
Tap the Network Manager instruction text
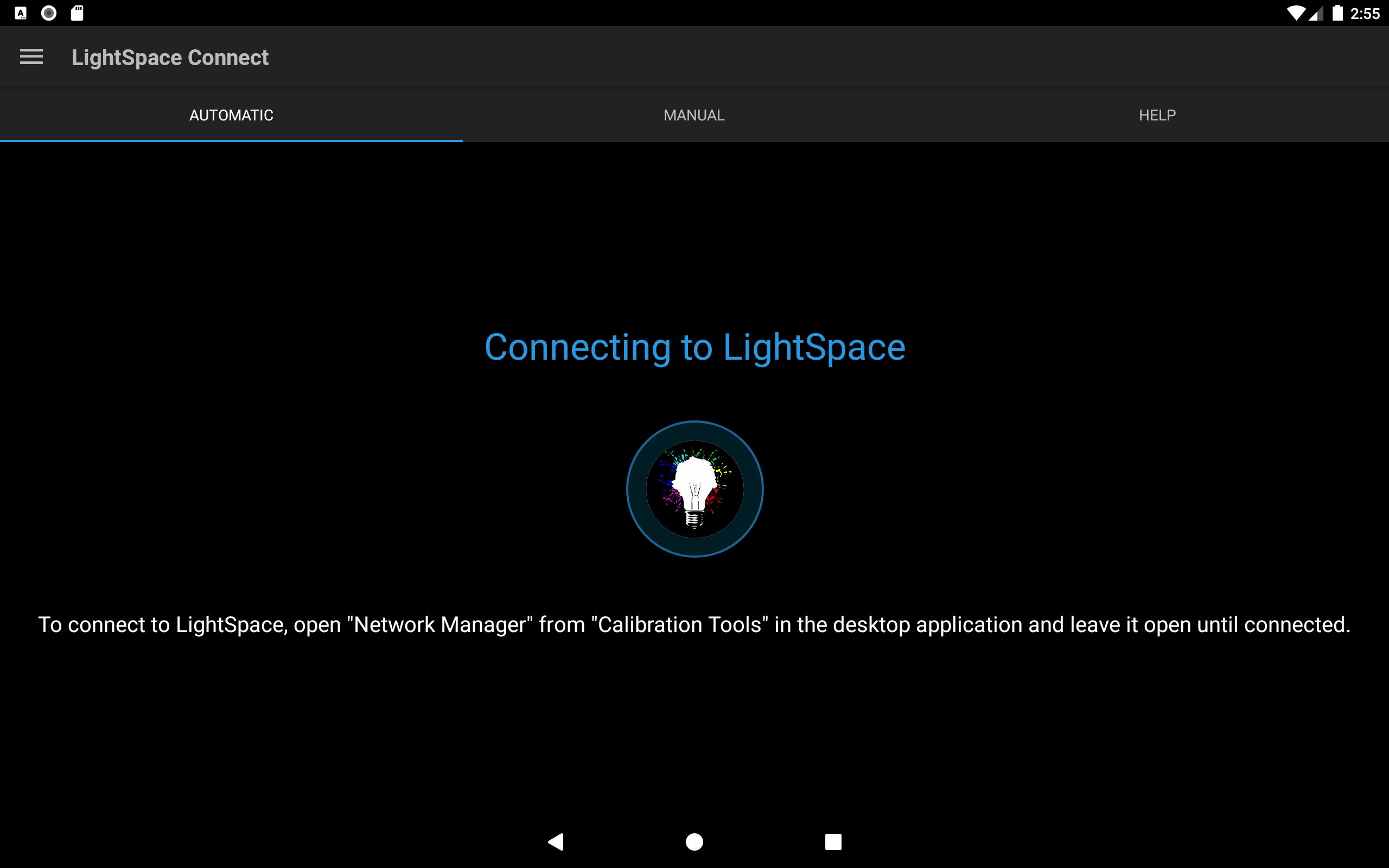pos(694,624)
